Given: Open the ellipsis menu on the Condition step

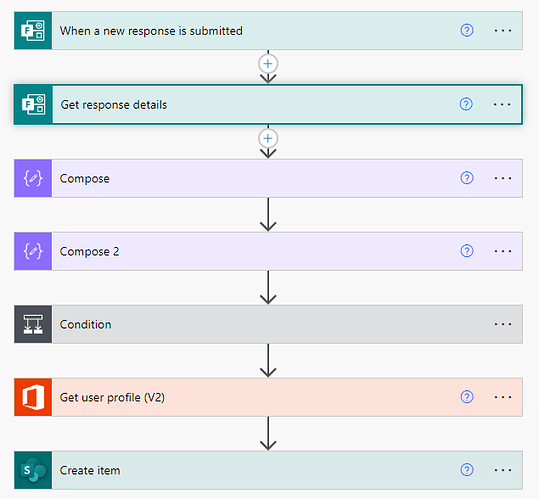Looking at the screenshot, I should tap(503, 324).
